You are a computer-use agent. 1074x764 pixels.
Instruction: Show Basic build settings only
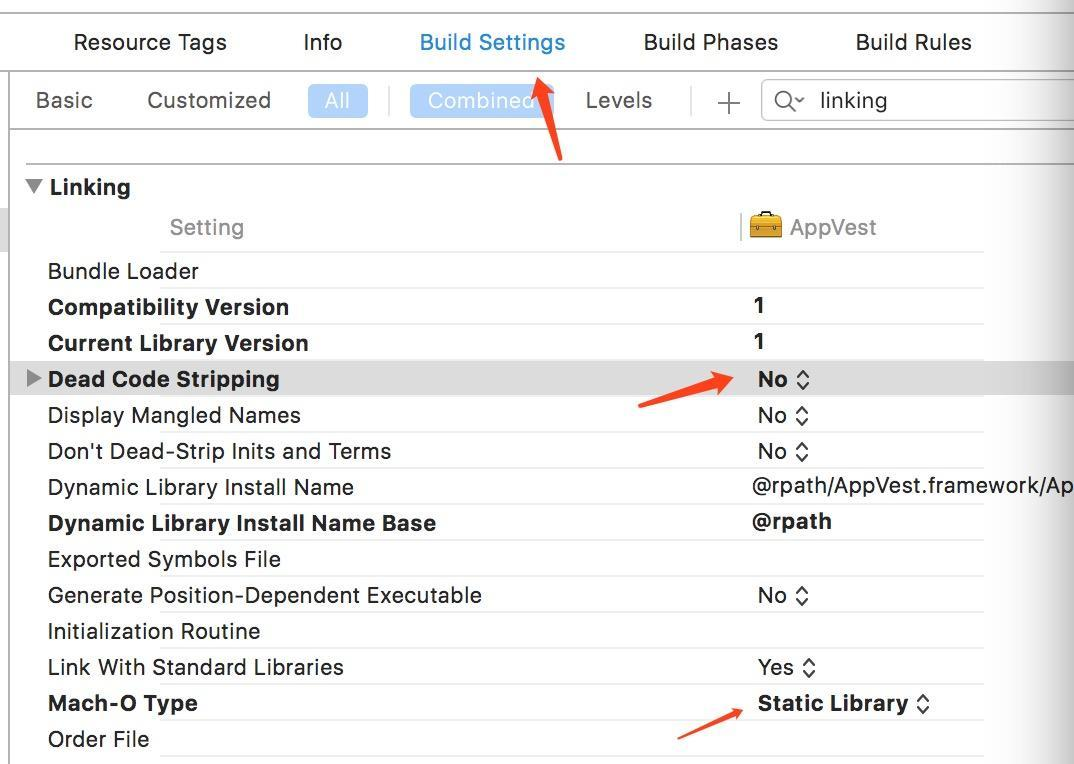tap(64, 100)
